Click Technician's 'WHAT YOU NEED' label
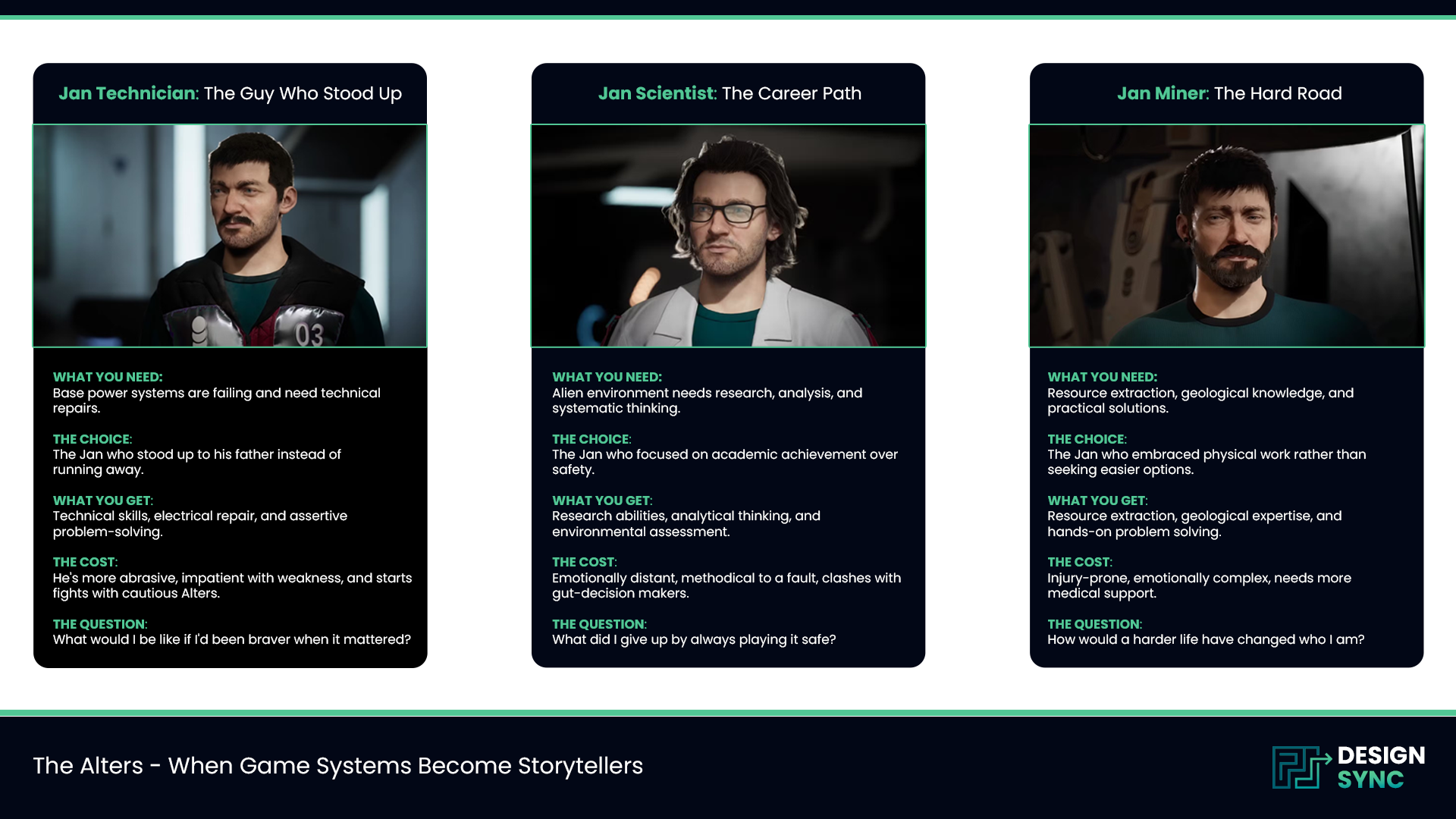Image resolution: width=1456 pixels, height=819 pixels. tap(108, 377)
